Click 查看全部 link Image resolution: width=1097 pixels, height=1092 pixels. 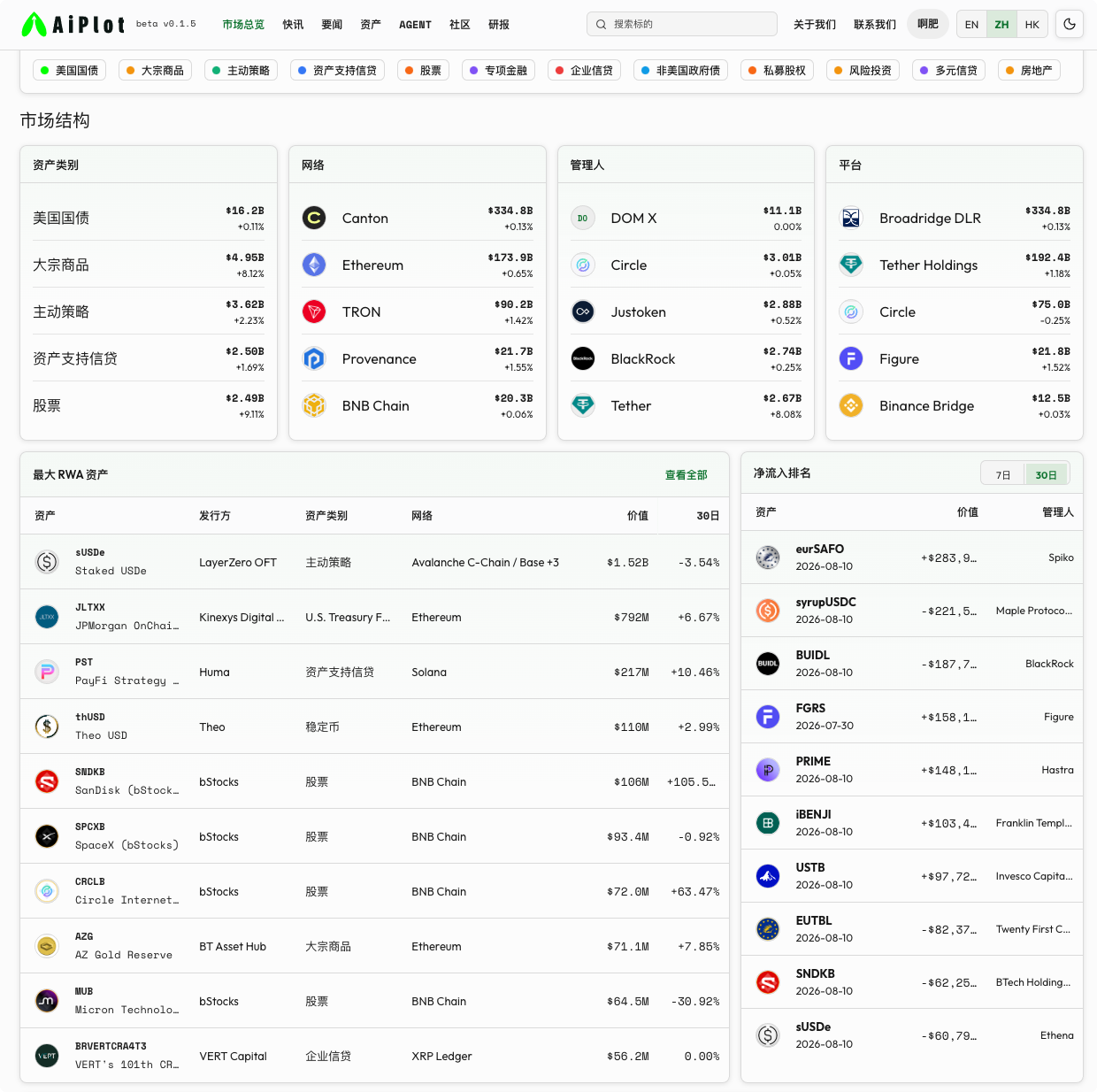coord(687,475)
